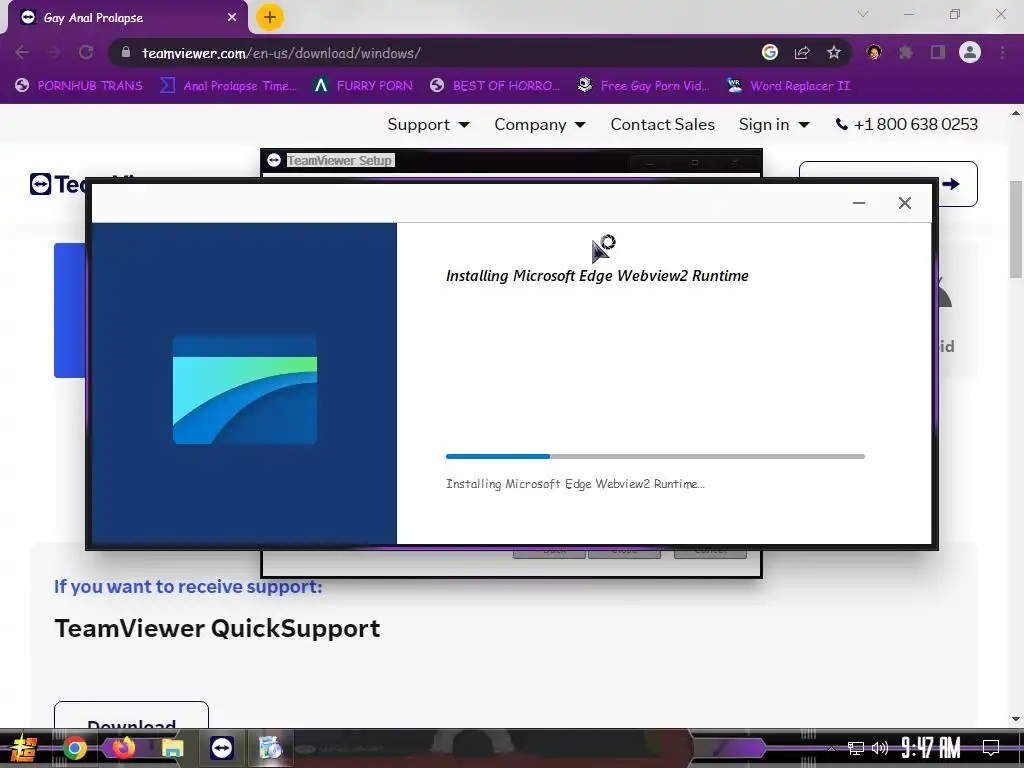The height and width of the screenshot is (768, 1024).
Task: Click the "TeamViewer QuickSupport" heading
Action: coord(217,628)
